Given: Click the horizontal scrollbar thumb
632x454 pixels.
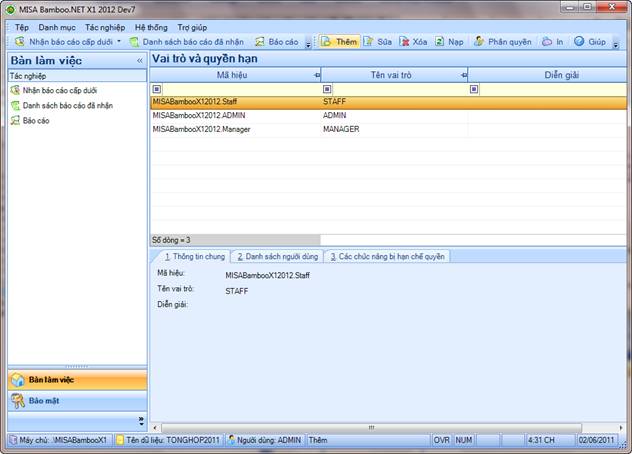Looking at the screenshot, I should pyautogui.click(x=371, y=427).
